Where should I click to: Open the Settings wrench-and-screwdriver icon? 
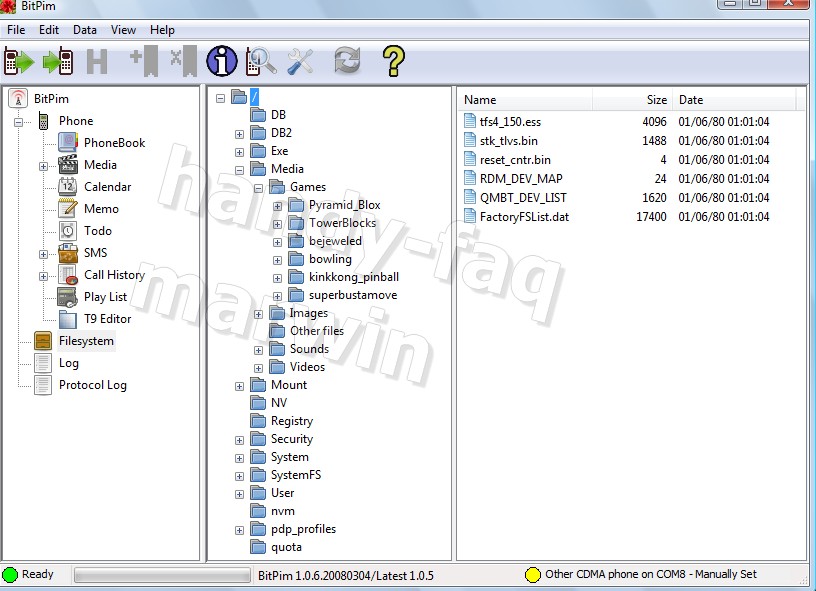[x=300, y=61]
